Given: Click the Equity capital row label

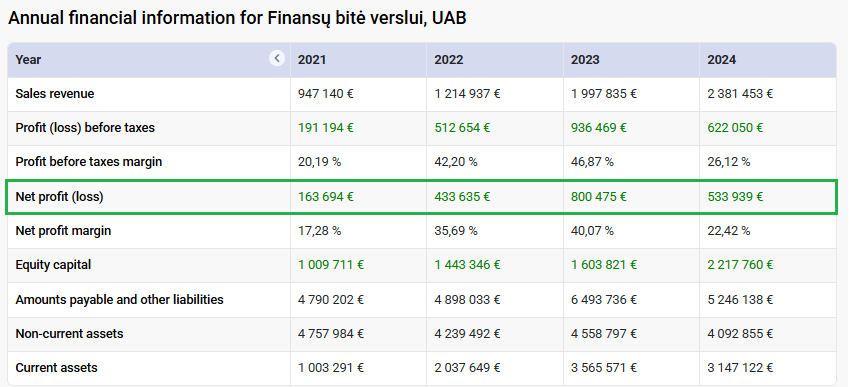Looking at the screenshot, I should (53, 265).
